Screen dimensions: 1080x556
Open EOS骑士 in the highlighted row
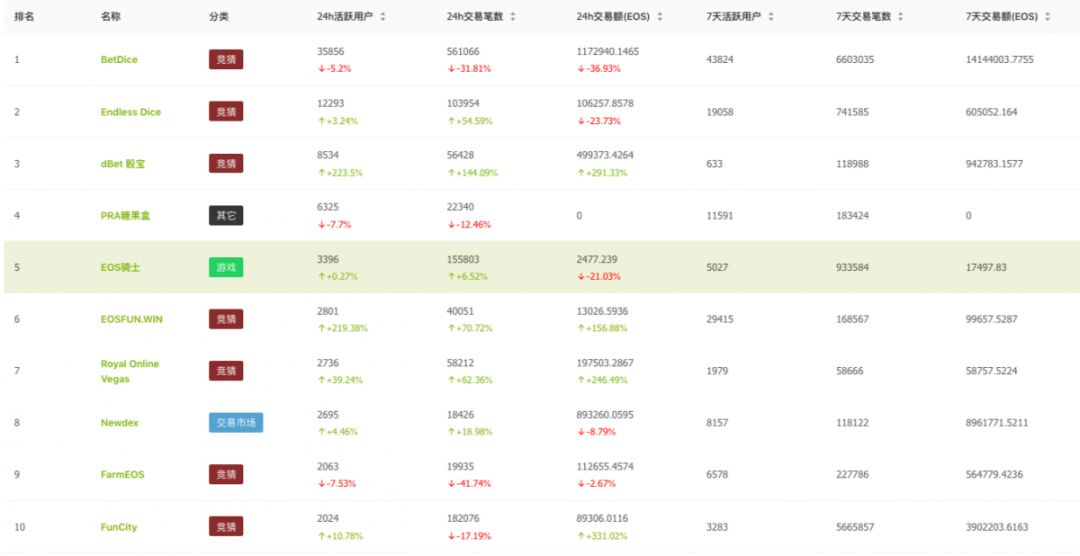point(120,267)
